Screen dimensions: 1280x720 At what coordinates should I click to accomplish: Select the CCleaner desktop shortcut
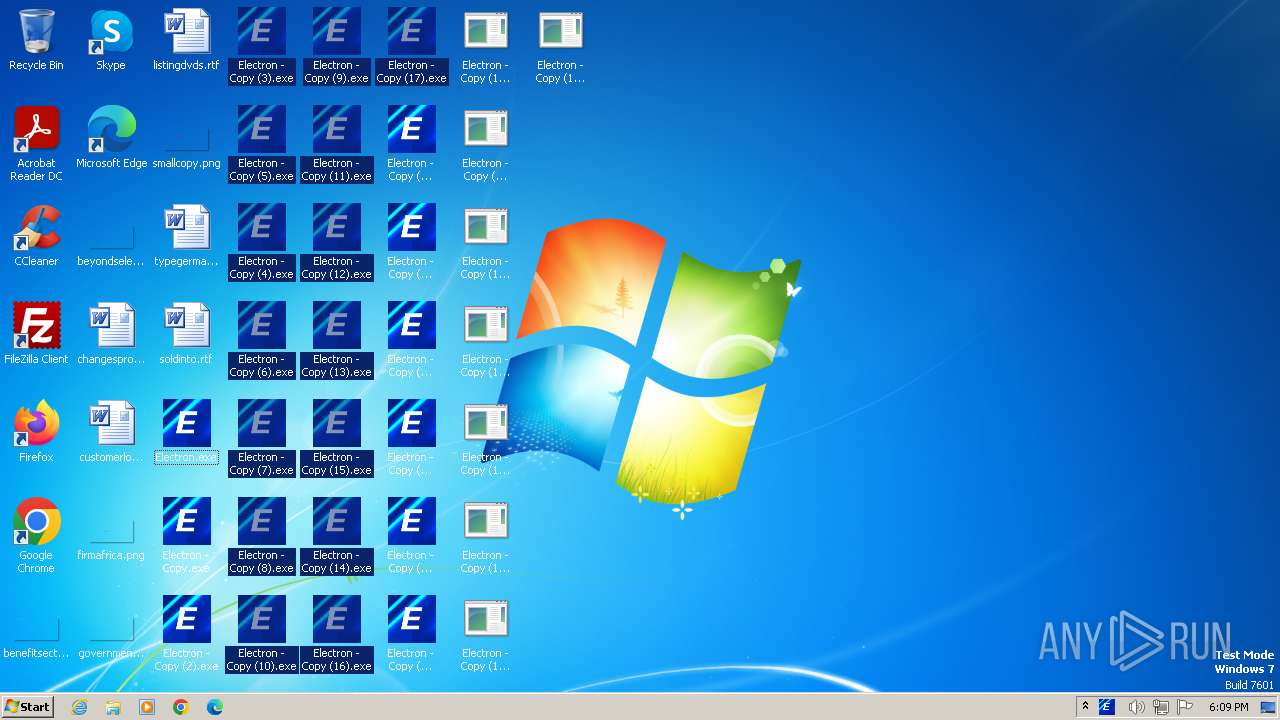coord(36,236)
